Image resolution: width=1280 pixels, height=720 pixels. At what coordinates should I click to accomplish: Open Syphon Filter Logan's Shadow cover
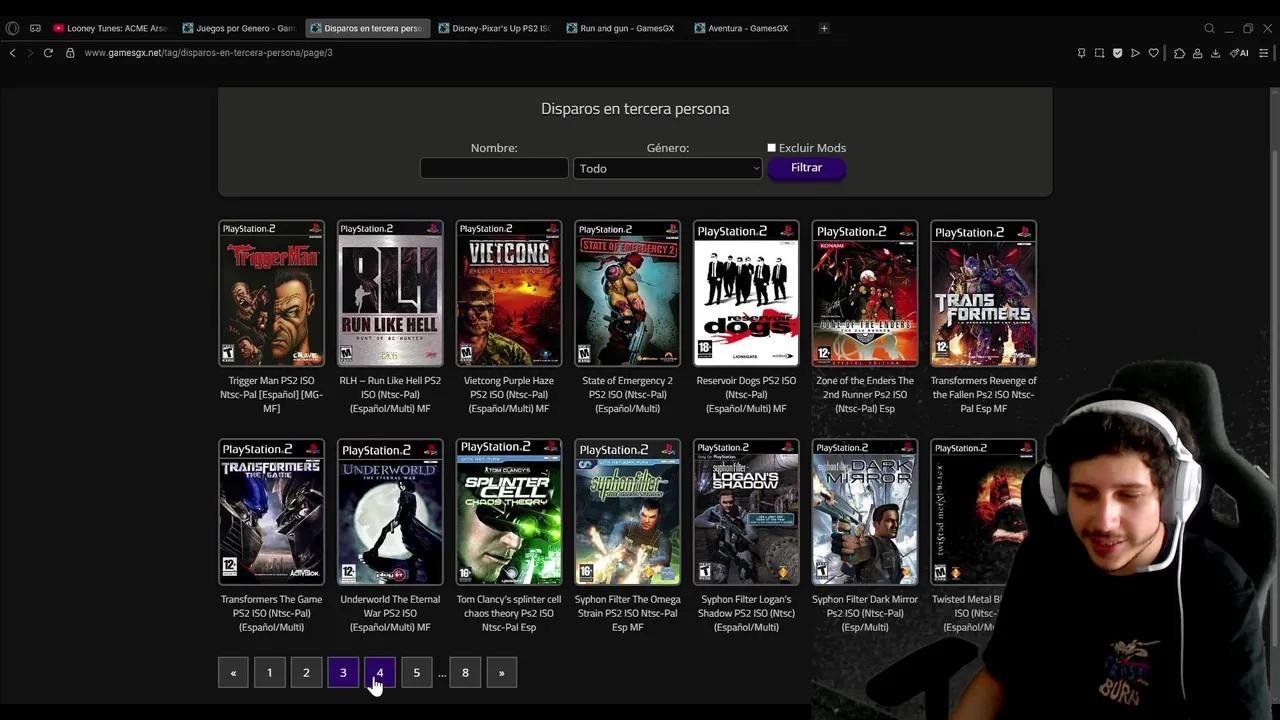(x=746, y=512)
